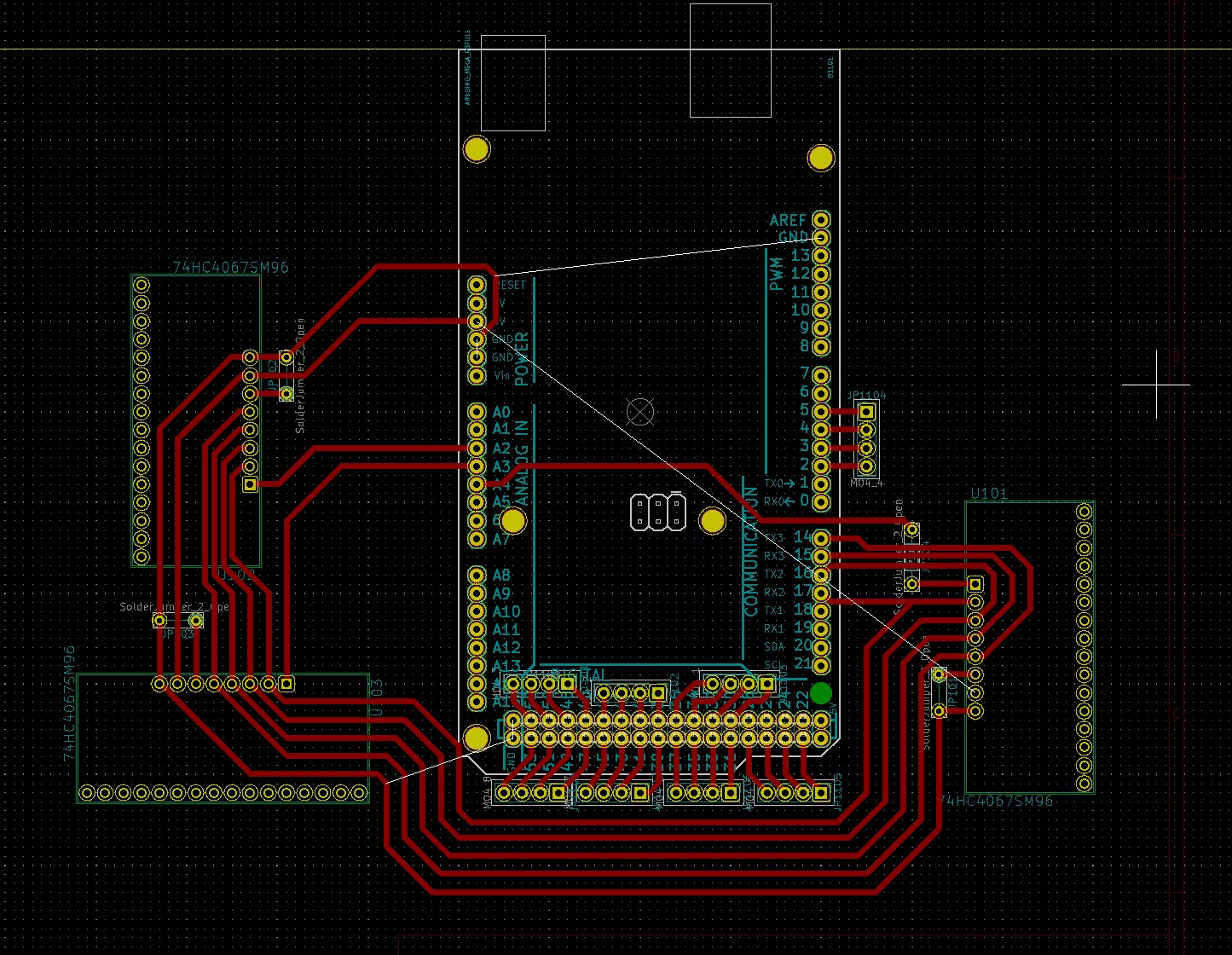Select the square pad of header JP1104

pyautogui.click(x=866, y=411)
